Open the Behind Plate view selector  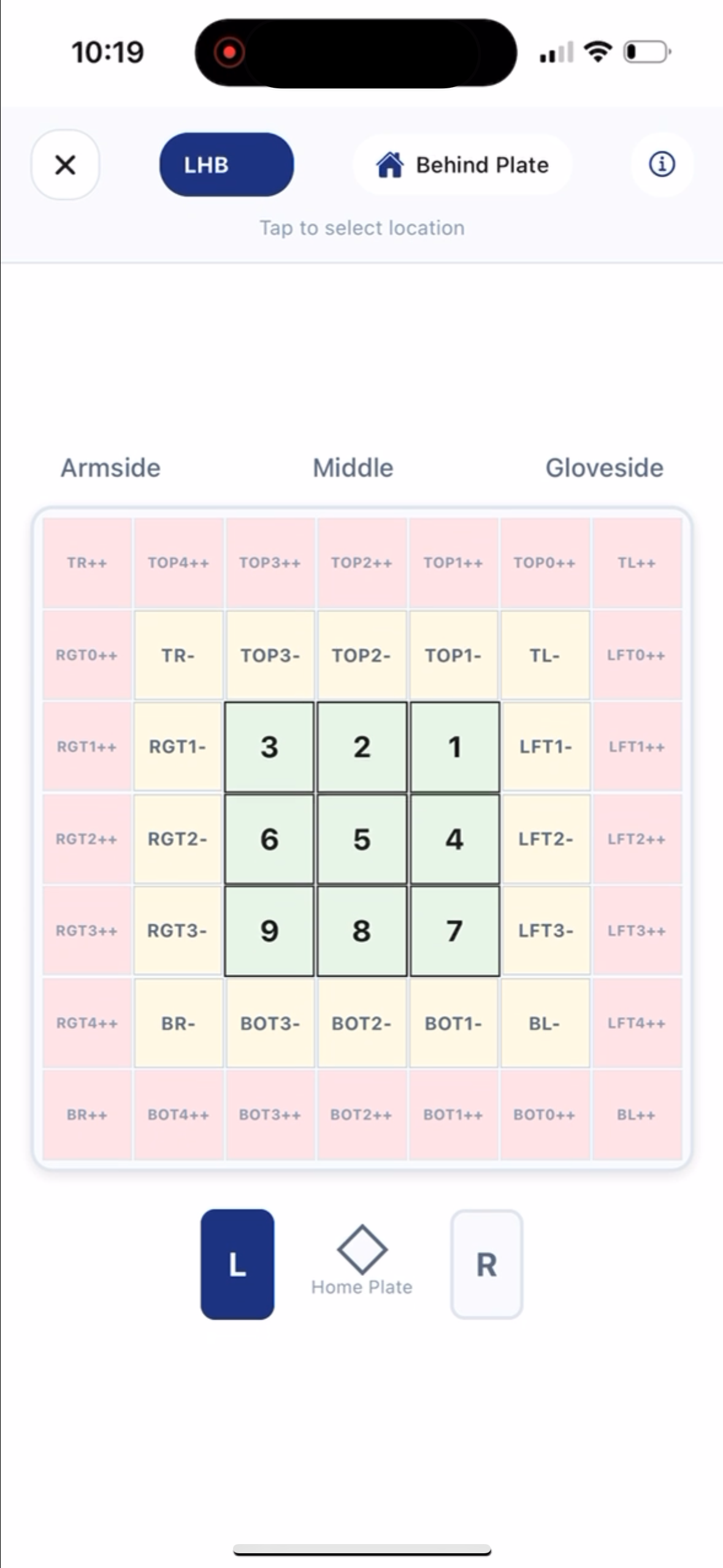coord(462,164)
